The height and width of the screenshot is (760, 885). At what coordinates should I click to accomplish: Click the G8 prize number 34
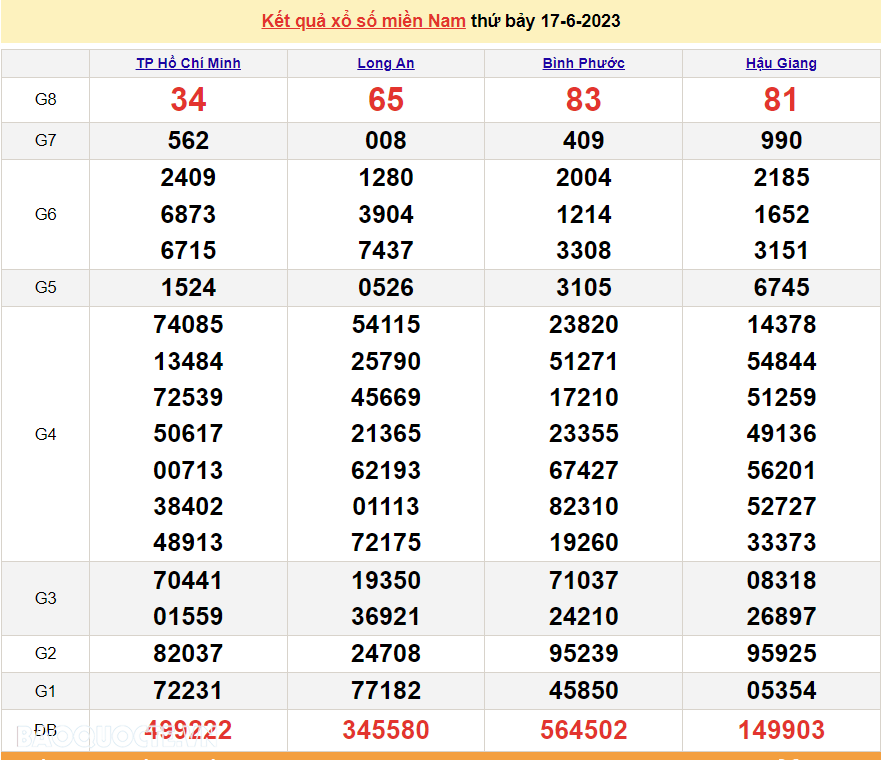tap(188, 100)
